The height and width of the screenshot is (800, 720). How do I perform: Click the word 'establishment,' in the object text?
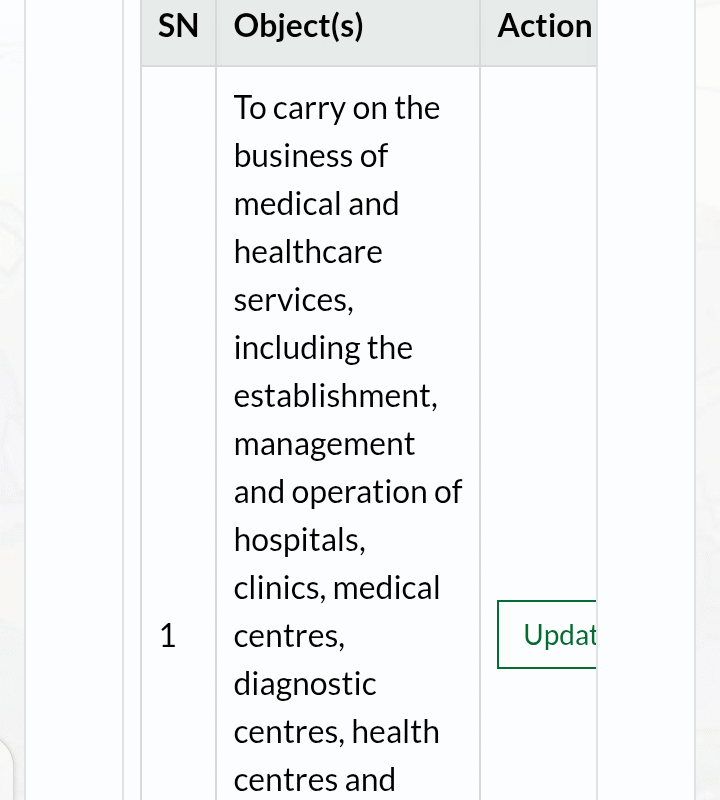point(336,396)
